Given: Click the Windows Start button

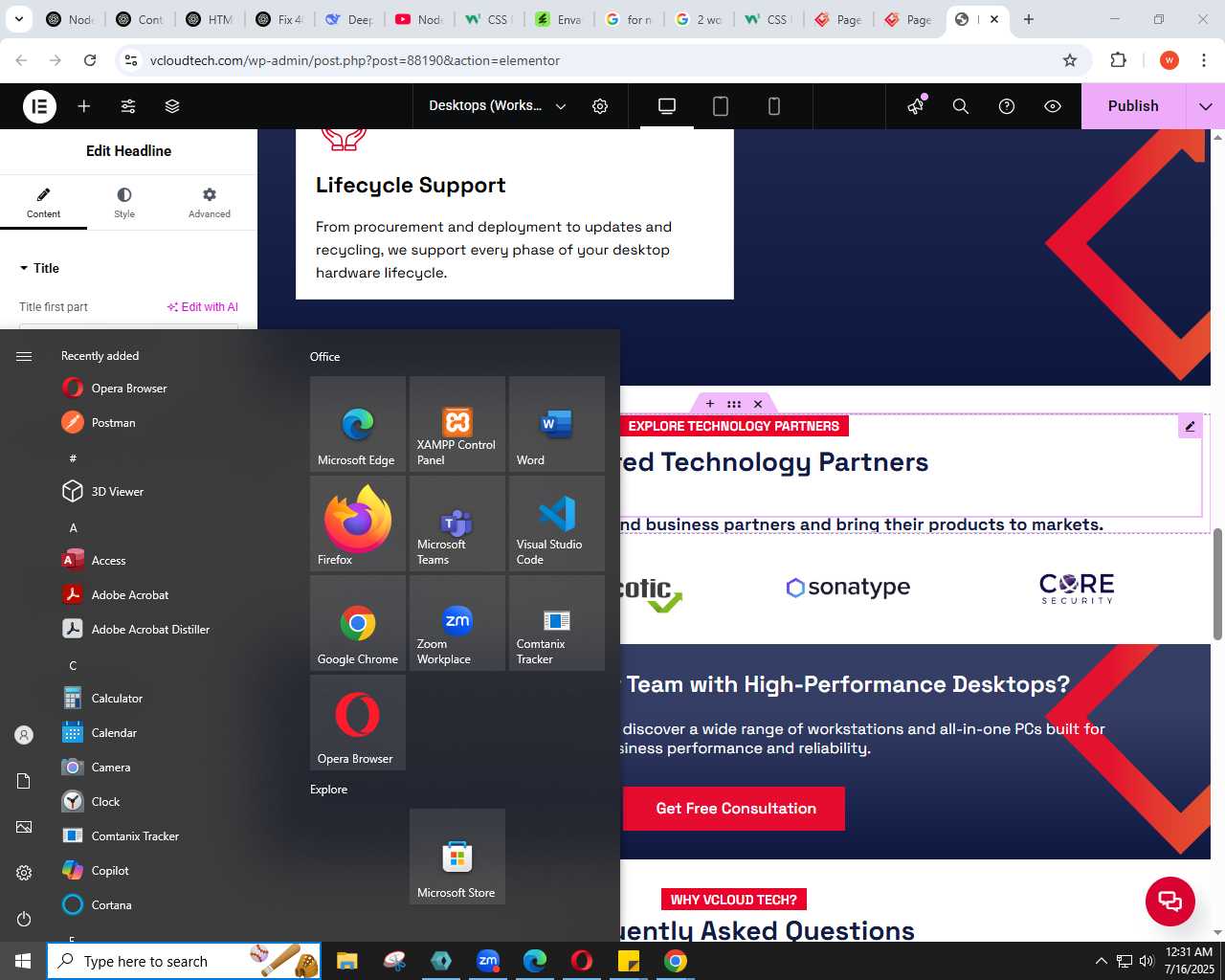Looking at the screenshot, I should [23, 961].
